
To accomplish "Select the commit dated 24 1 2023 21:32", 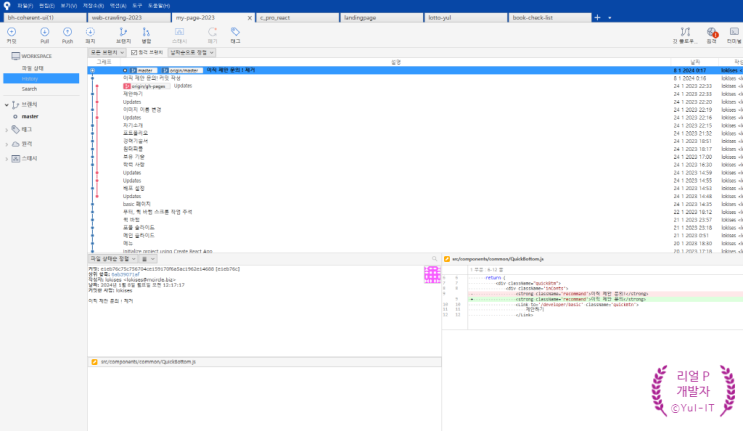I will tap(415, 133).
